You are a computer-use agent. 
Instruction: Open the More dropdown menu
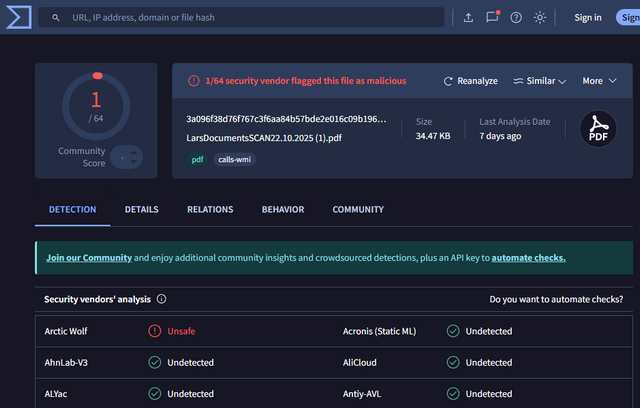tap(599, 81)
